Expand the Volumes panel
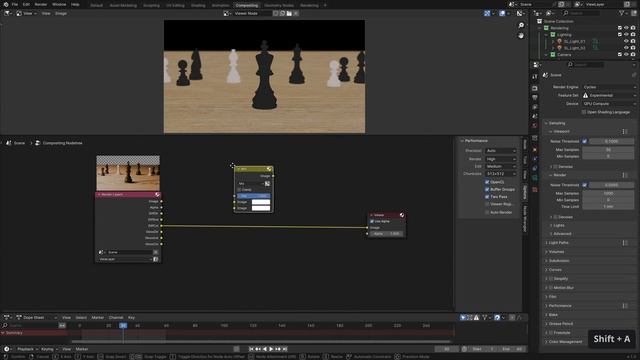The height and width of the screenshot is (360, 640). (x=556, y=252)
